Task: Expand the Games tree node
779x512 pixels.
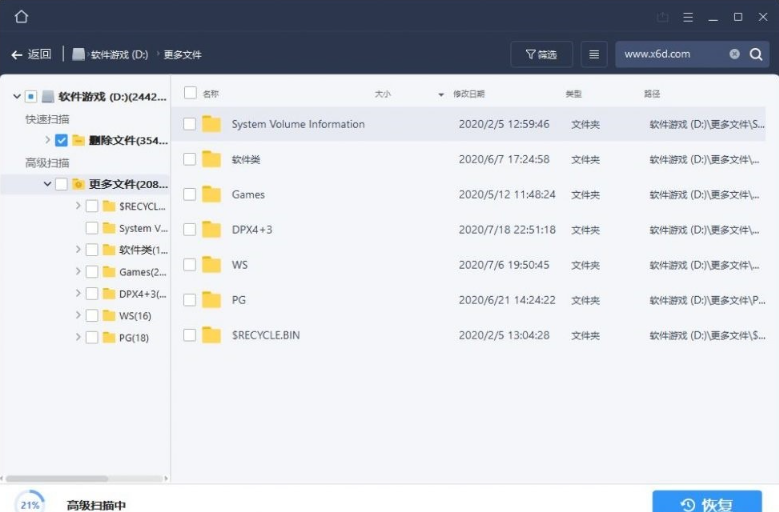Action: [78, 271]
